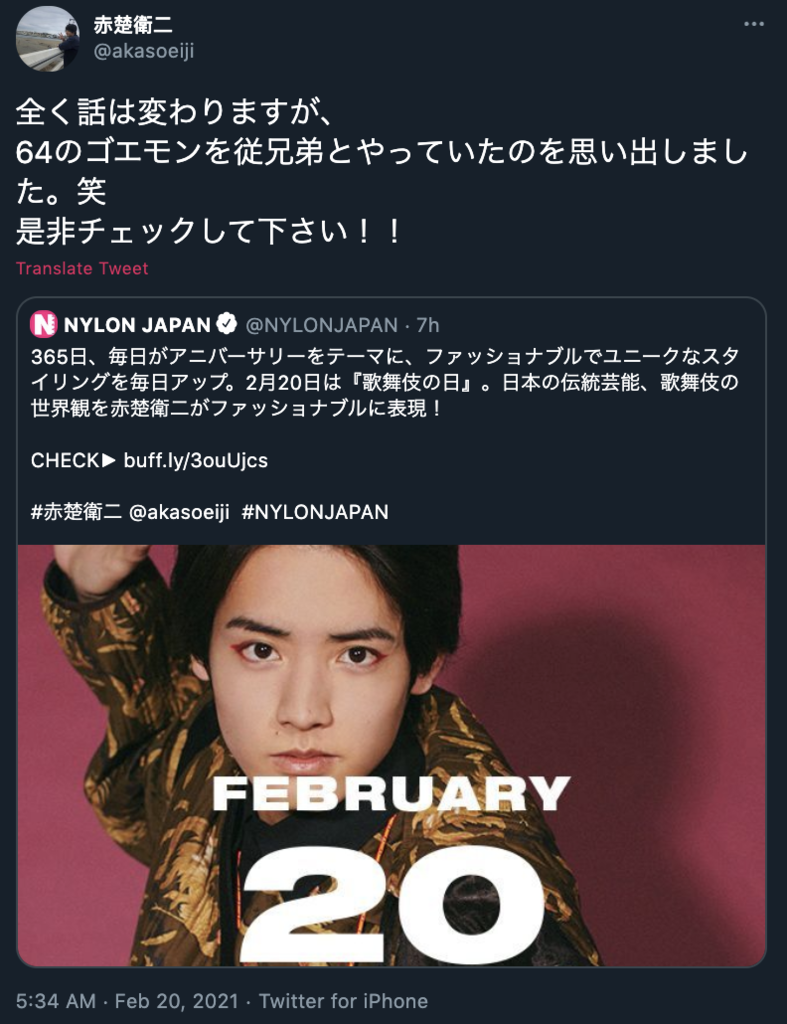Image resolution: width=787 pixels, height=1024 pixels.
Task: Click the #赤楚衛二 hashtag
Action: point(76,511)
